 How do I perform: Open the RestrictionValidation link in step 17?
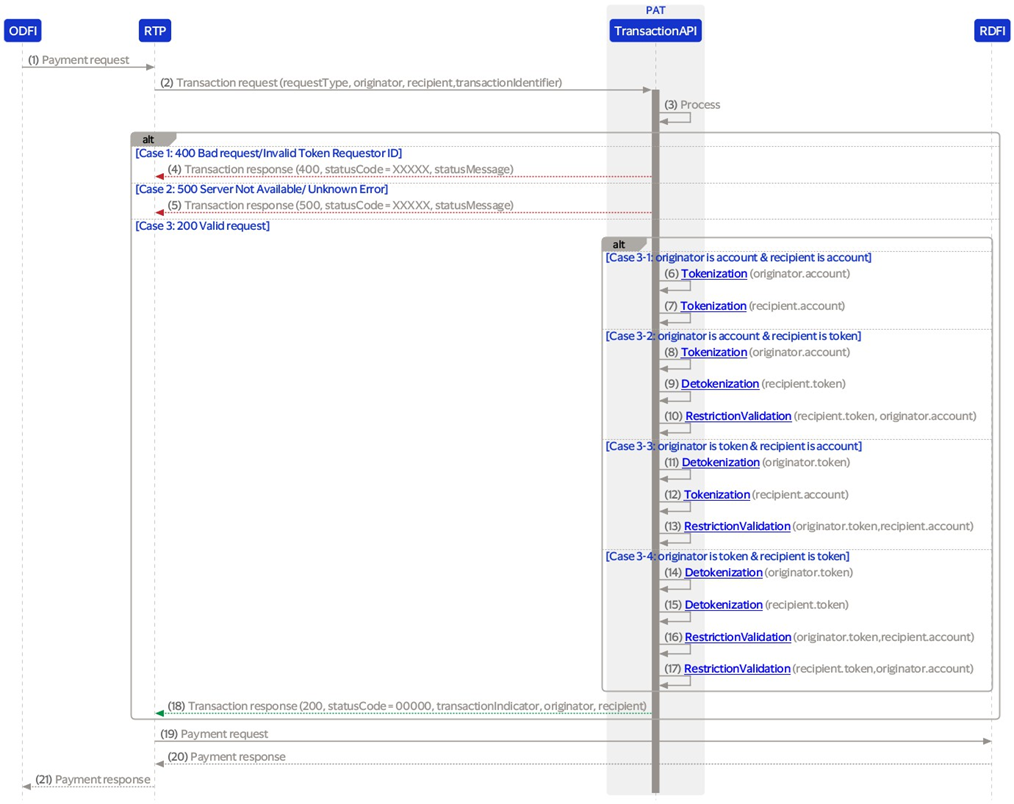pyautogui.click(x=737, y=669)
